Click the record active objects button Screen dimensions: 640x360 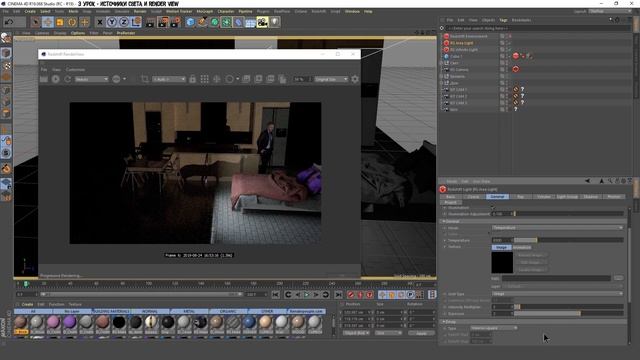(x=351, y=294)
